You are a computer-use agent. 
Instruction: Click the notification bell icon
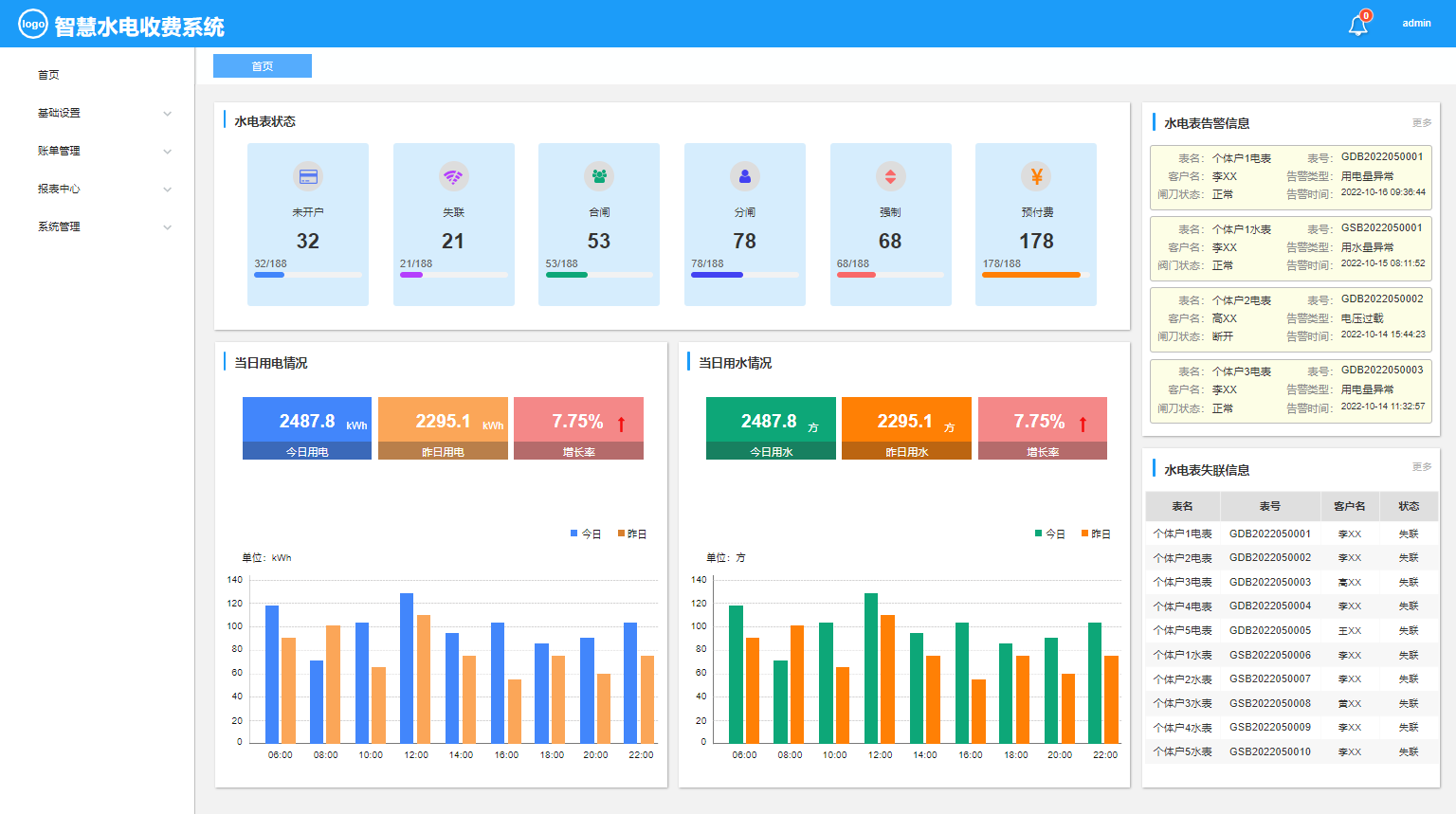pos(1357,25)
